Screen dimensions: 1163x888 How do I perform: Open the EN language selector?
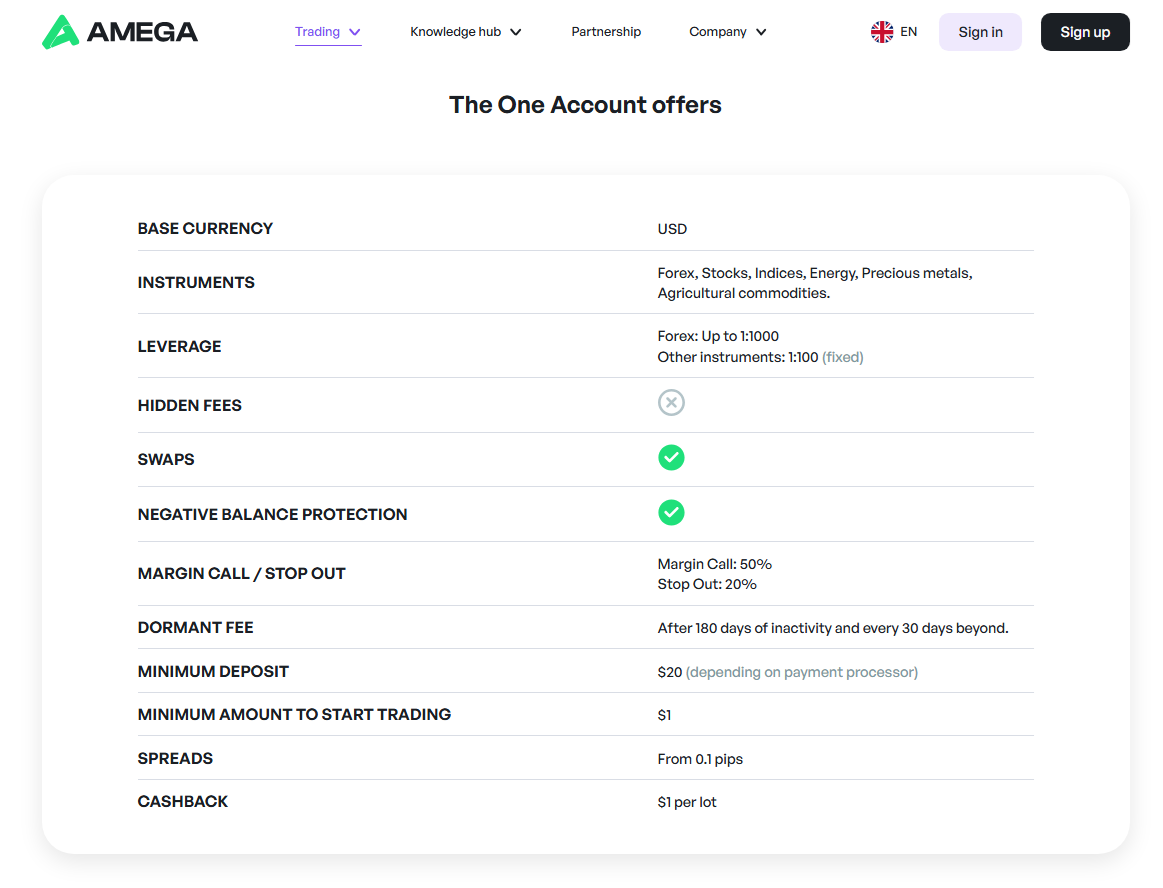[895, 32]
